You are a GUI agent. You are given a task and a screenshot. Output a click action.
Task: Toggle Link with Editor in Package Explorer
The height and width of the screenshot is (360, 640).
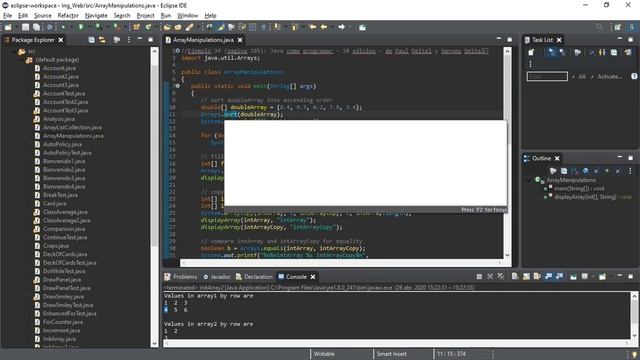pyautogui.click(x=102, y=40)
